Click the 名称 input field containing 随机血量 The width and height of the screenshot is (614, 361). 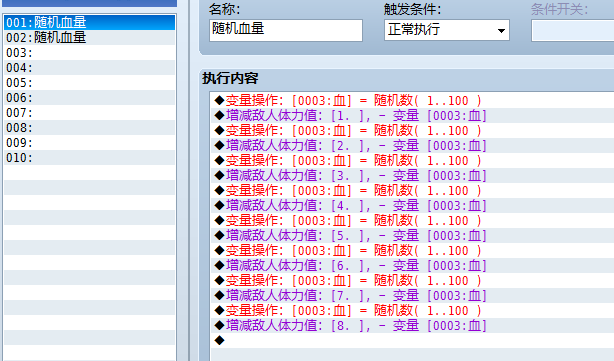[286, 30]
